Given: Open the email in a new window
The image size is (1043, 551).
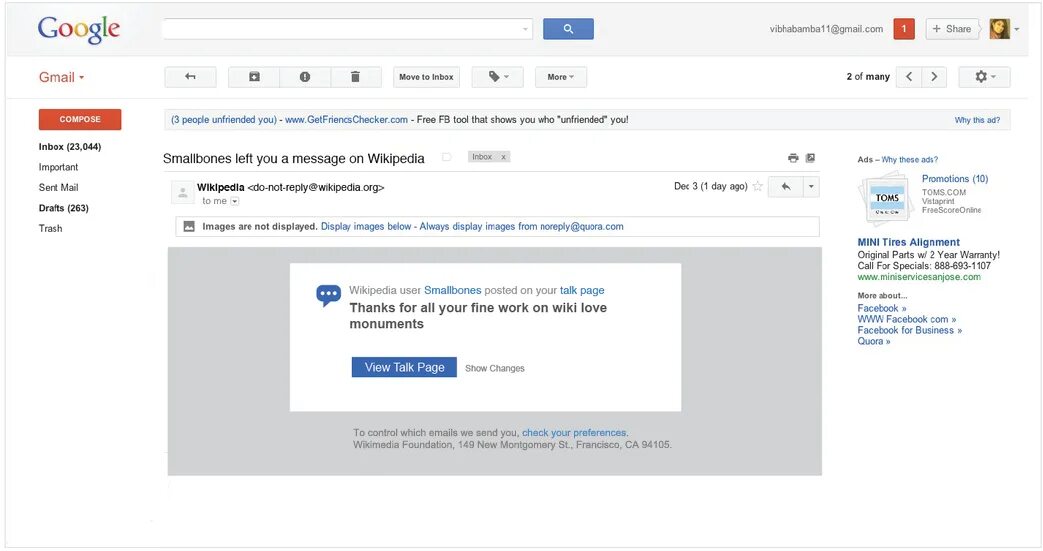Looking at the screenshot, I should pyautogui.click(x=810, y=158).
